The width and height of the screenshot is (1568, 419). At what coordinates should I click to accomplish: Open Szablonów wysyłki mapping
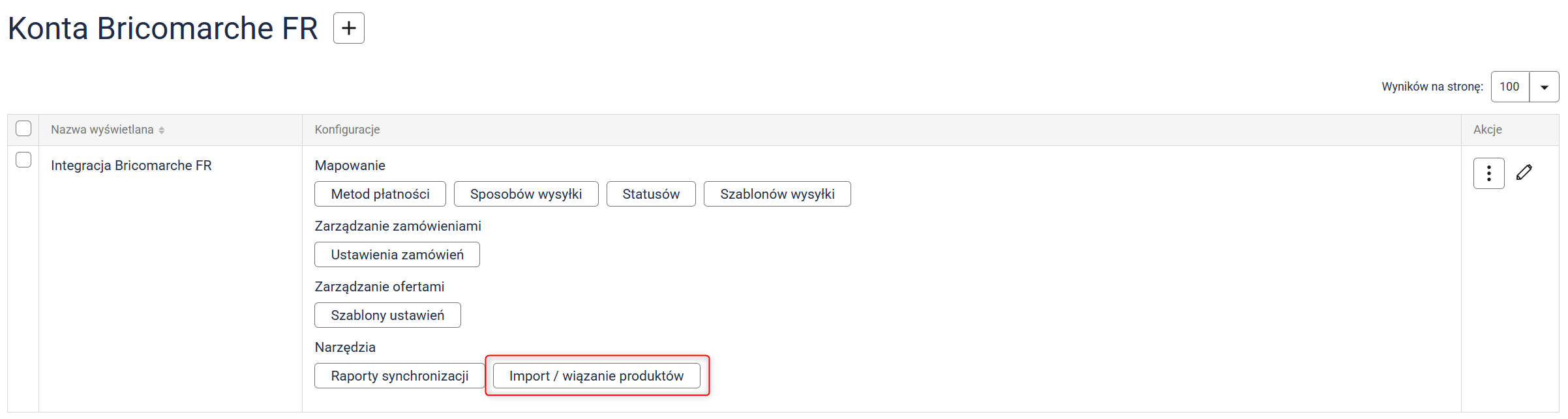pyautogui.click(x=777, y=194)
